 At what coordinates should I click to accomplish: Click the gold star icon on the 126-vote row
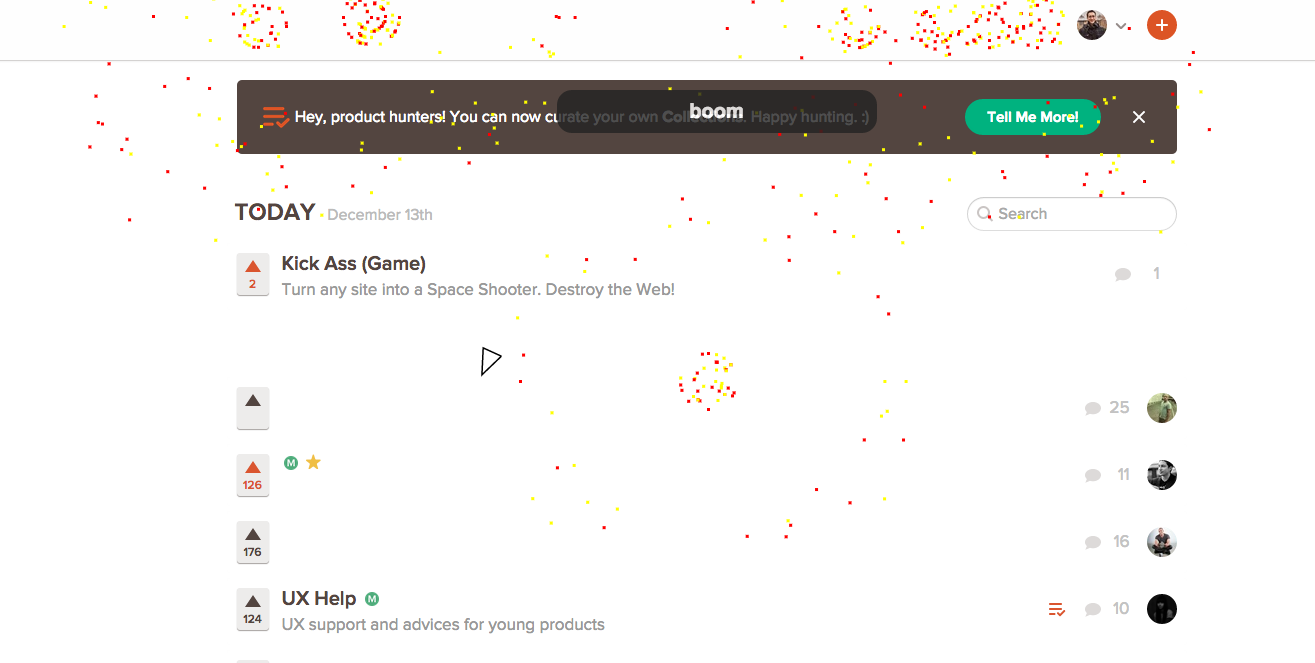(x=313, y=462)
